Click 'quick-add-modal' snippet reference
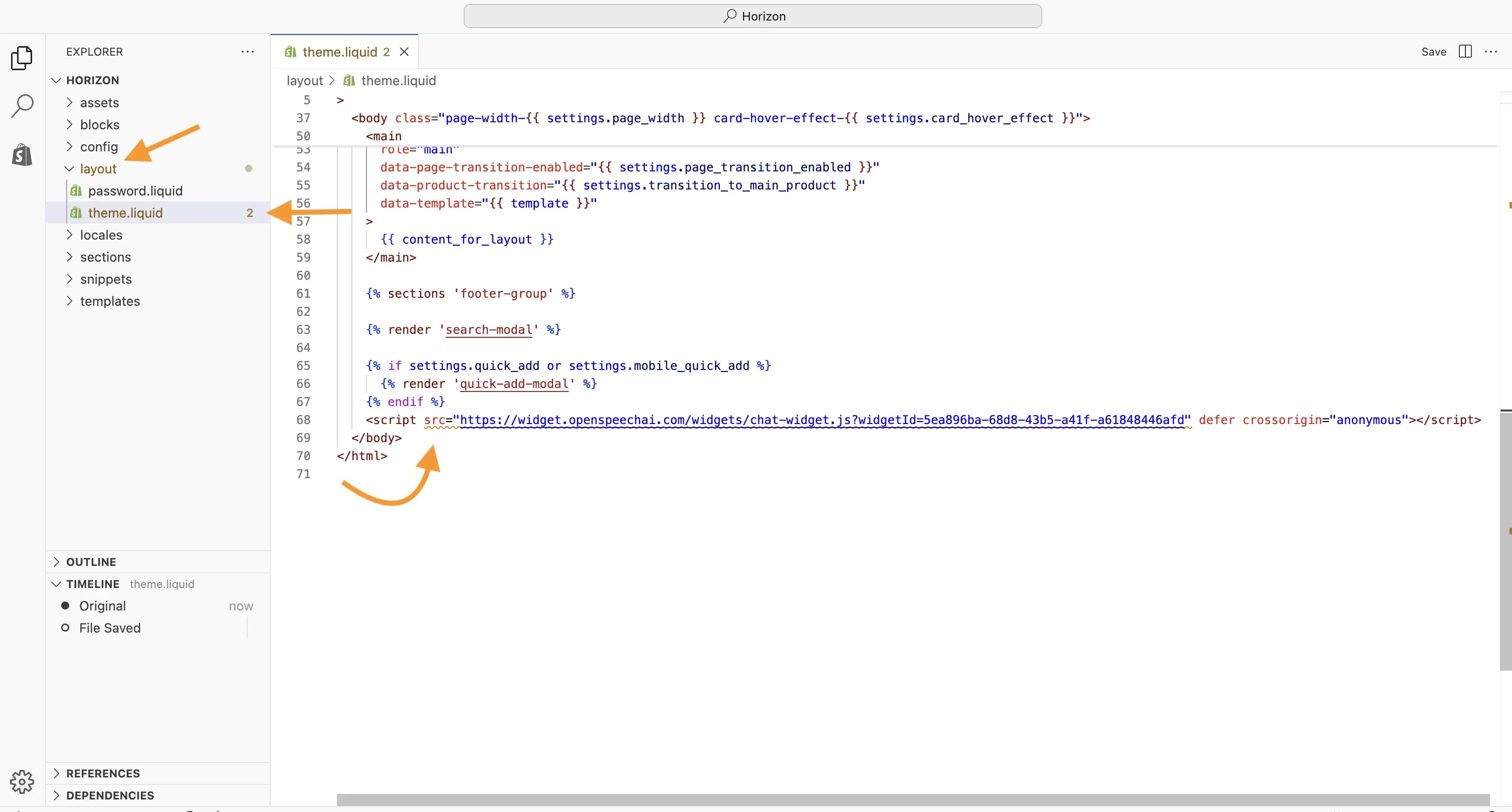Viewport: 1512px width, 812px height. 513,383
